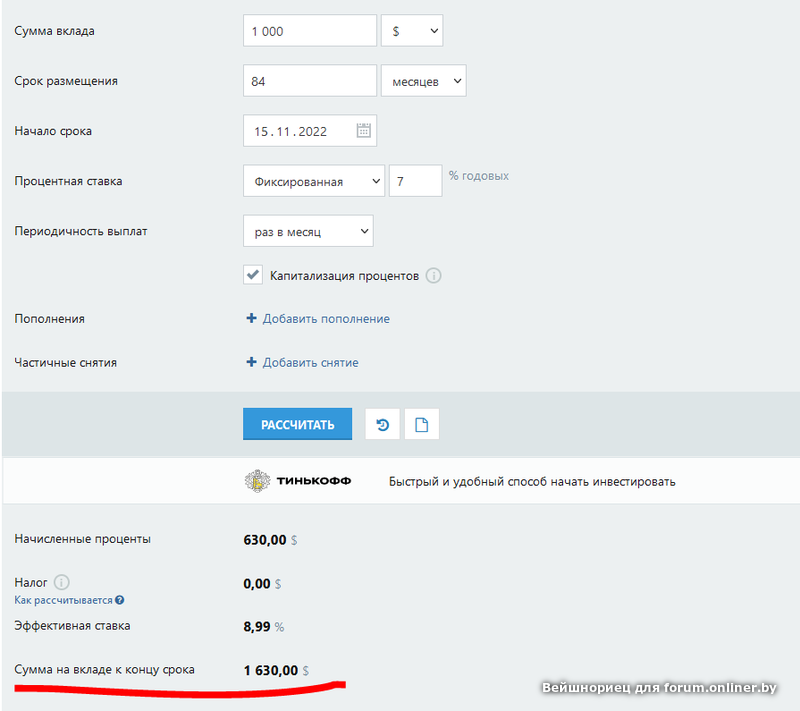Open the Фиксированная rate type dropdown
The height and width of the screenshot is (711, 800).
[314, 181]
